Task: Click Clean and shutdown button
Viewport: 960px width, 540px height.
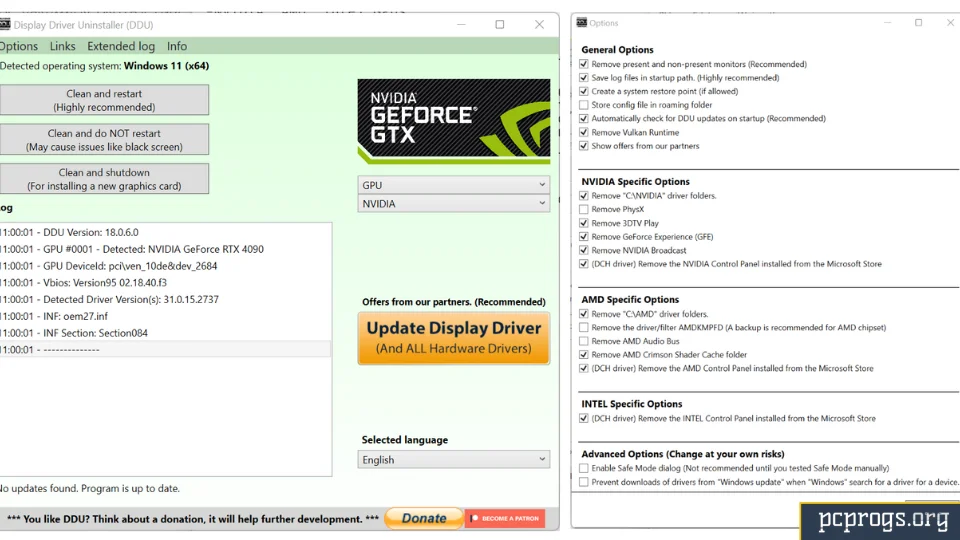Action: click(x=104, y=179)
